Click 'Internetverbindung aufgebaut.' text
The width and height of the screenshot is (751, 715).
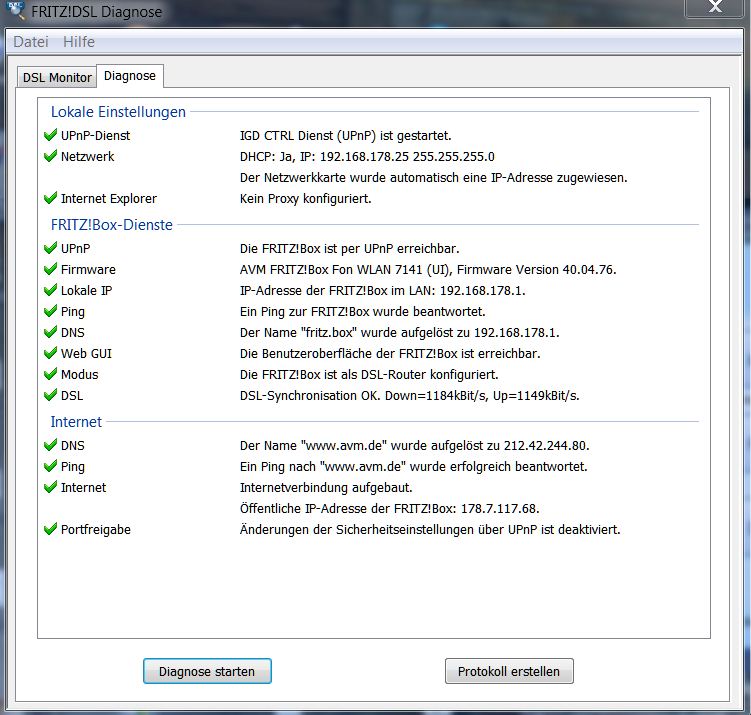coord(326,488)
